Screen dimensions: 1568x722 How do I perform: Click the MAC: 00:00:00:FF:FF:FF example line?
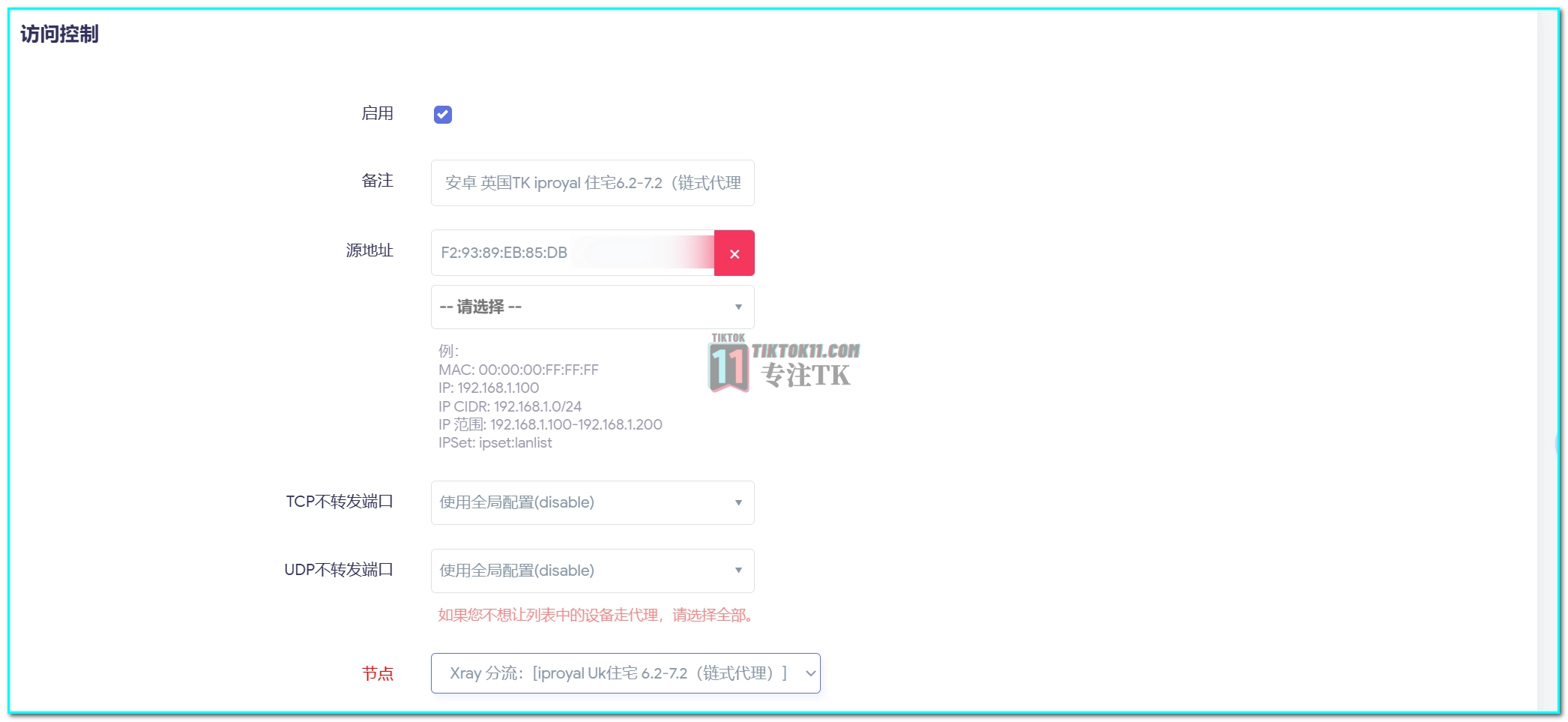click(x=519, y=370)
